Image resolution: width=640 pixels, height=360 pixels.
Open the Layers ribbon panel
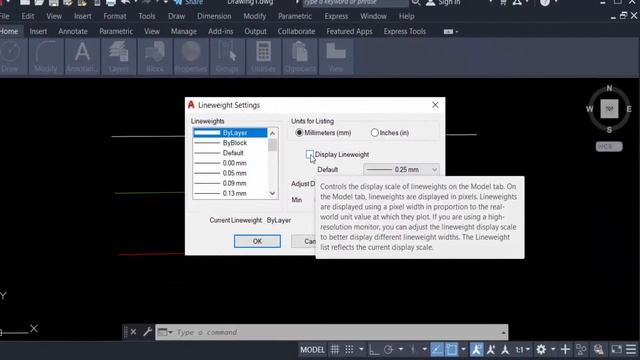(x=118, y=57)
